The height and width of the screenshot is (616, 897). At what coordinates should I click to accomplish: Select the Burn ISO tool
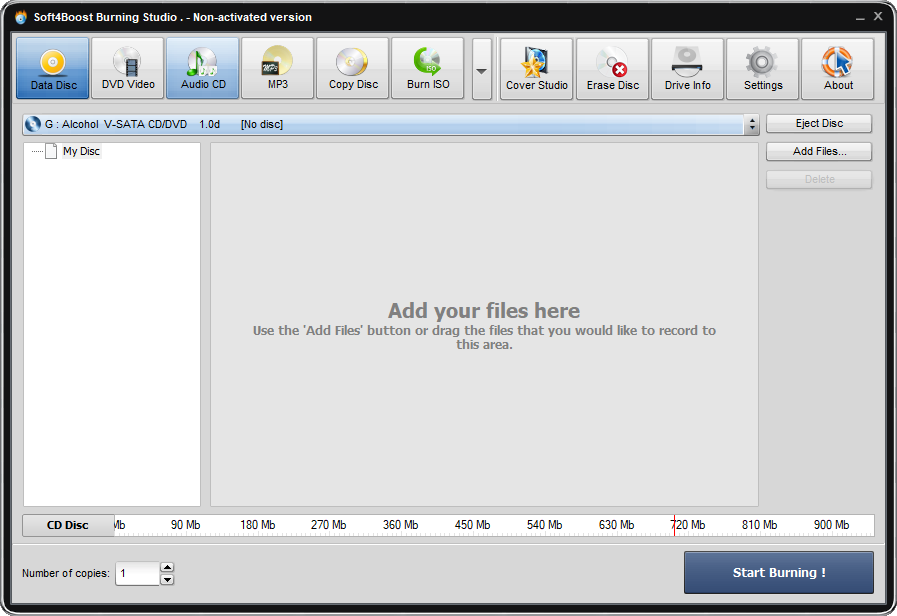[x=427, y=68]
